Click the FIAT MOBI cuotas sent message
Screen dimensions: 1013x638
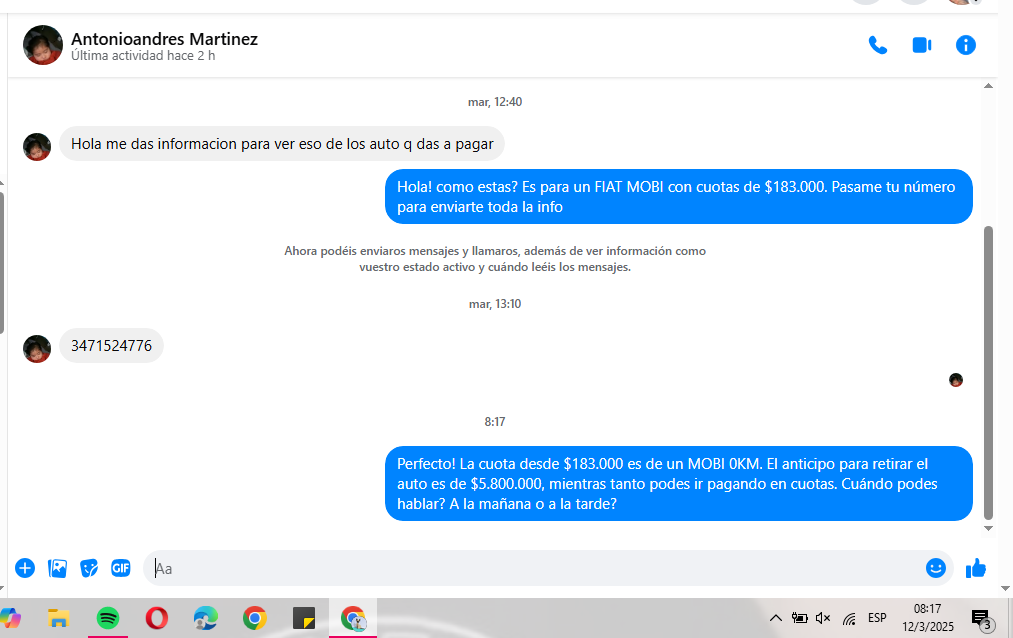coord(678,197)
